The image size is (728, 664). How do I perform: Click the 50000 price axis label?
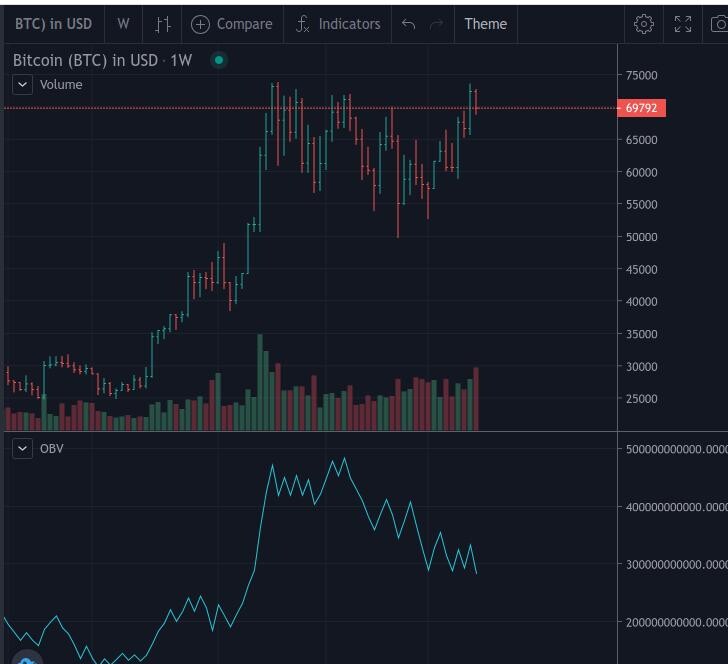tap(641, 237)
